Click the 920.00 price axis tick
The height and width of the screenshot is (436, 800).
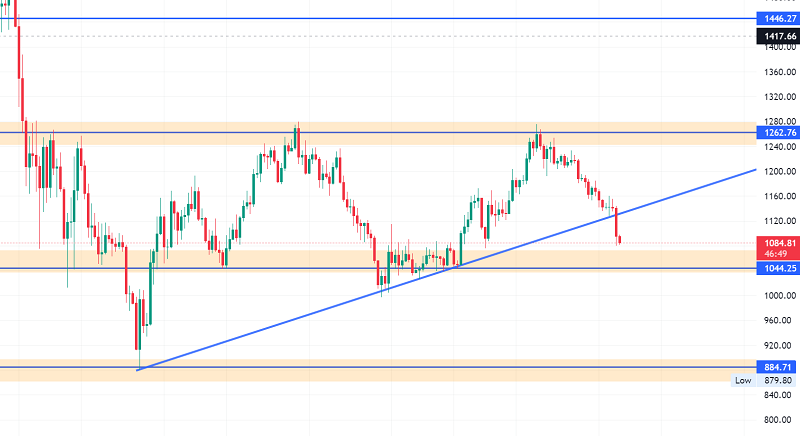(780, 345)
